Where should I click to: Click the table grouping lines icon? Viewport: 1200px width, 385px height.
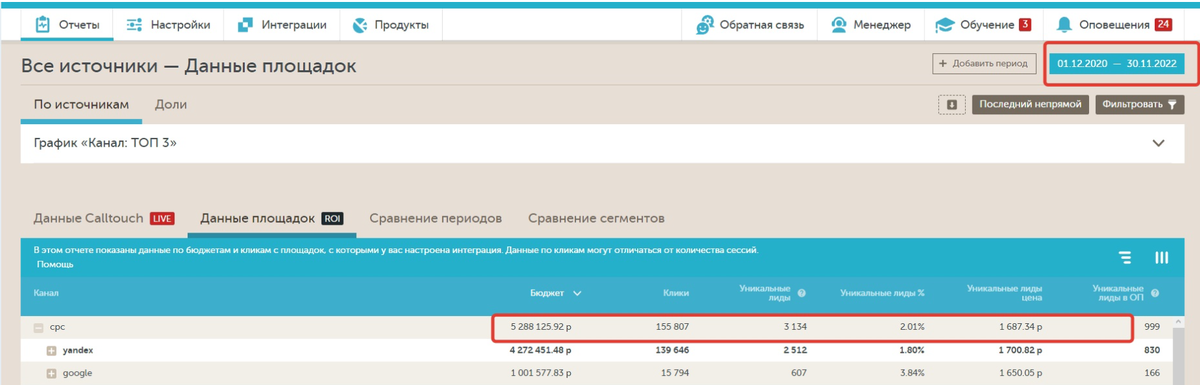click(1125, 257)
